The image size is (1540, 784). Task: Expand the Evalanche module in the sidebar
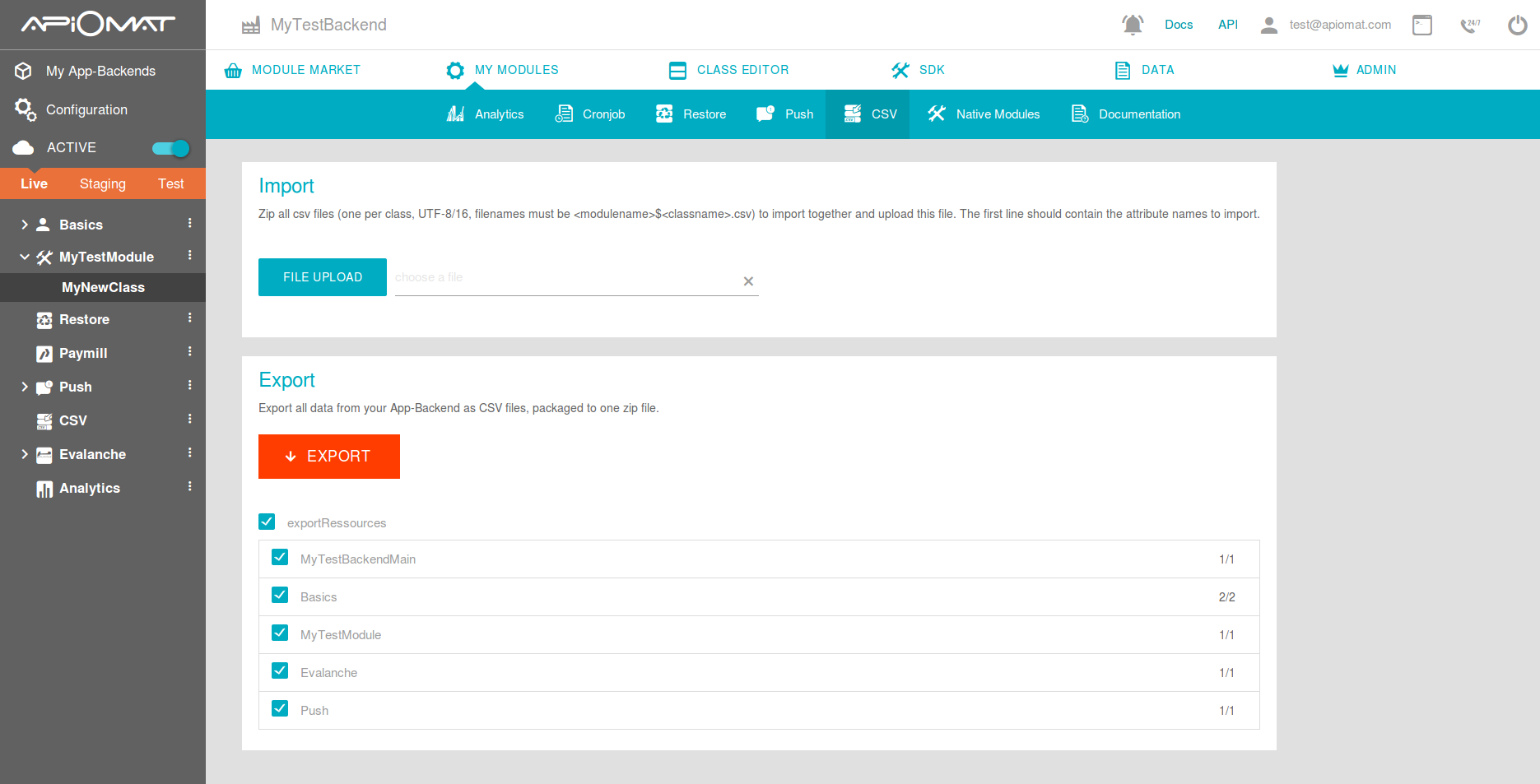coord(25,454)
